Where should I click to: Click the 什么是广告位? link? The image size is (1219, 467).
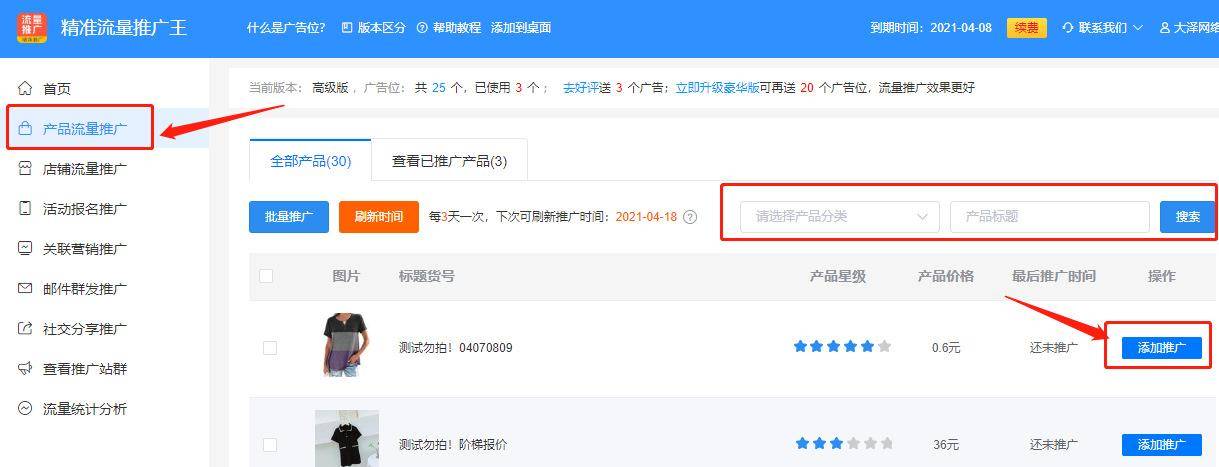(286, 28)
